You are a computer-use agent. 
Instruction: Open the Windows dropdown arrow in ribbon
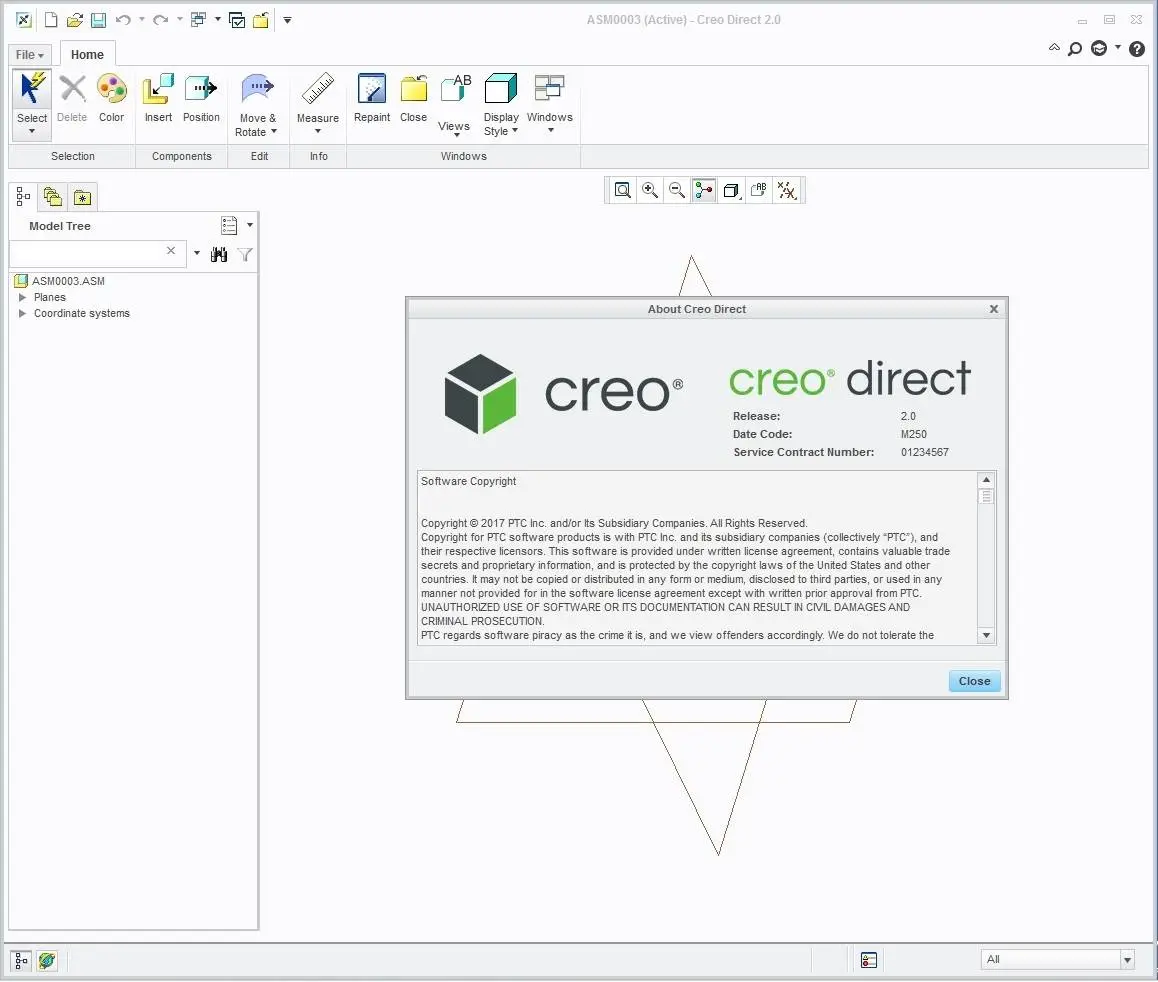tap(550, 131)
